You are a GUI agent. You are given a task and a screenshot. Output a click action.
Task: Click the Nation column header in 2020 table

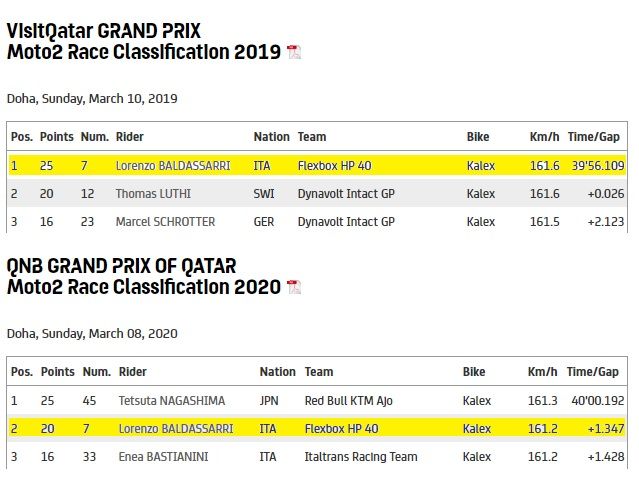[278, 372]
